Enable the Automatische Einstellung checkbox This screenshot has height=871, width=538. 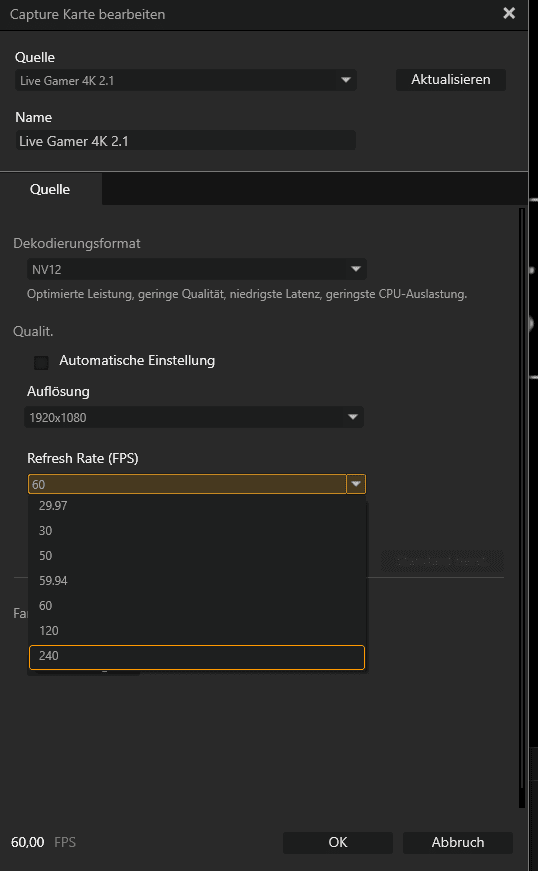point(41,363)
